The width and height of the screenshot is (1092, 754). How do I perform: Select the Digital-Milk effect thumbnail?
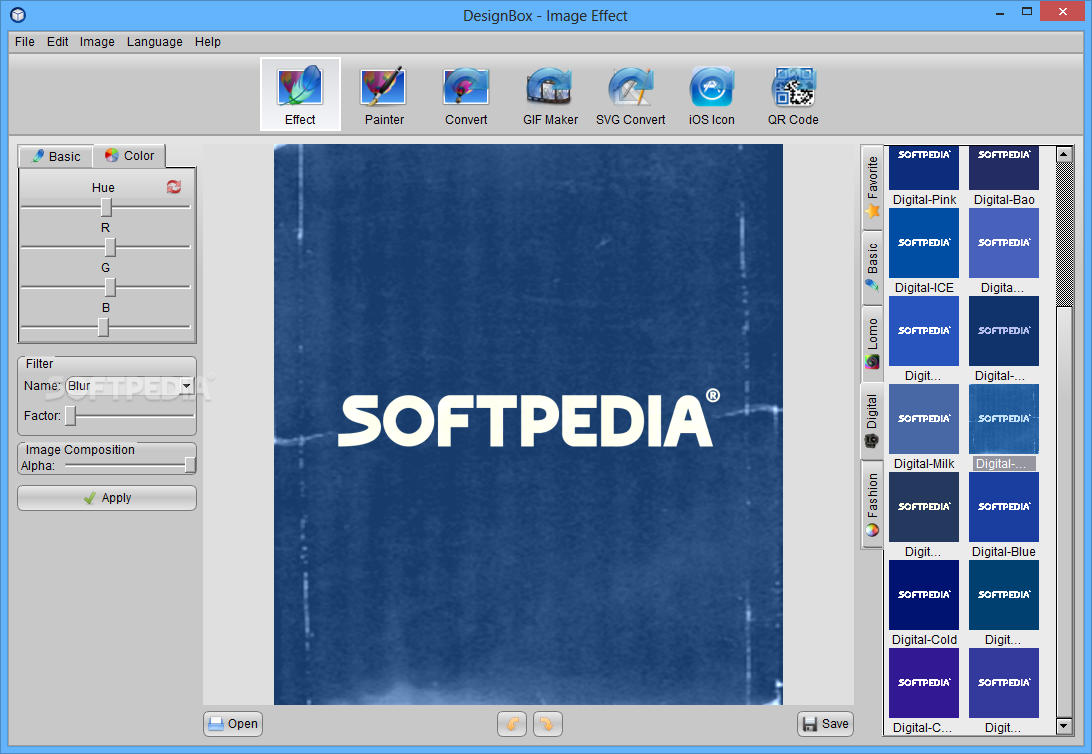[923, 419]
